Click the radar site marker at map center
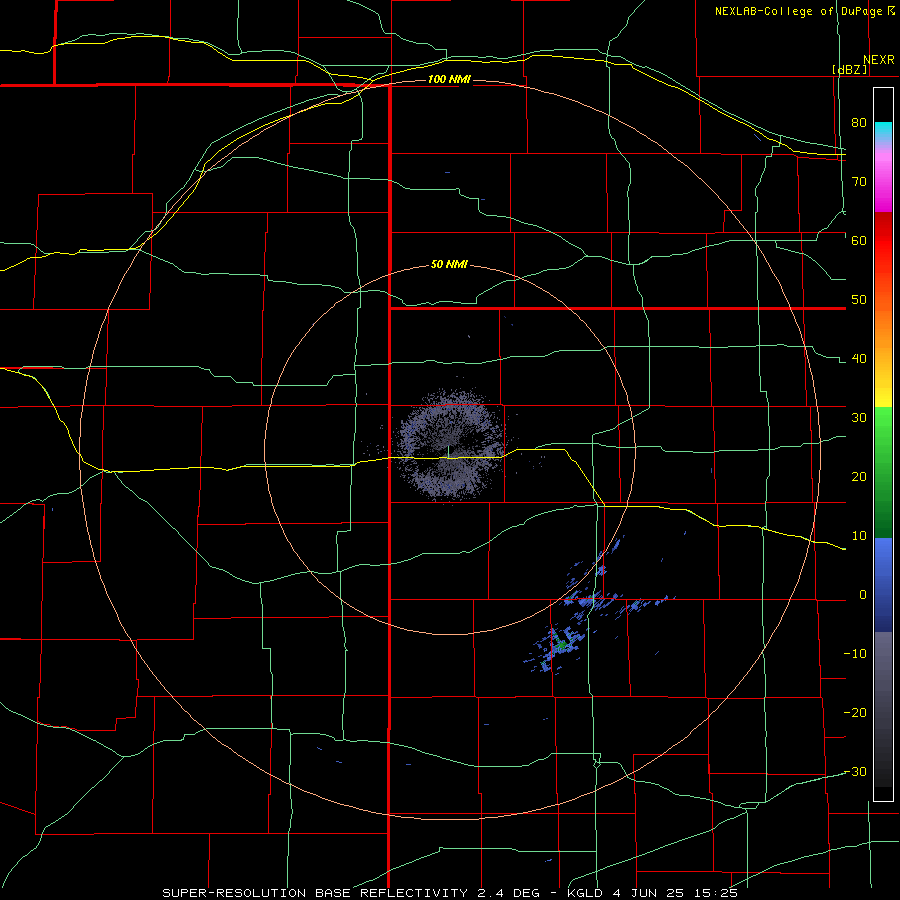 (448, 451)
